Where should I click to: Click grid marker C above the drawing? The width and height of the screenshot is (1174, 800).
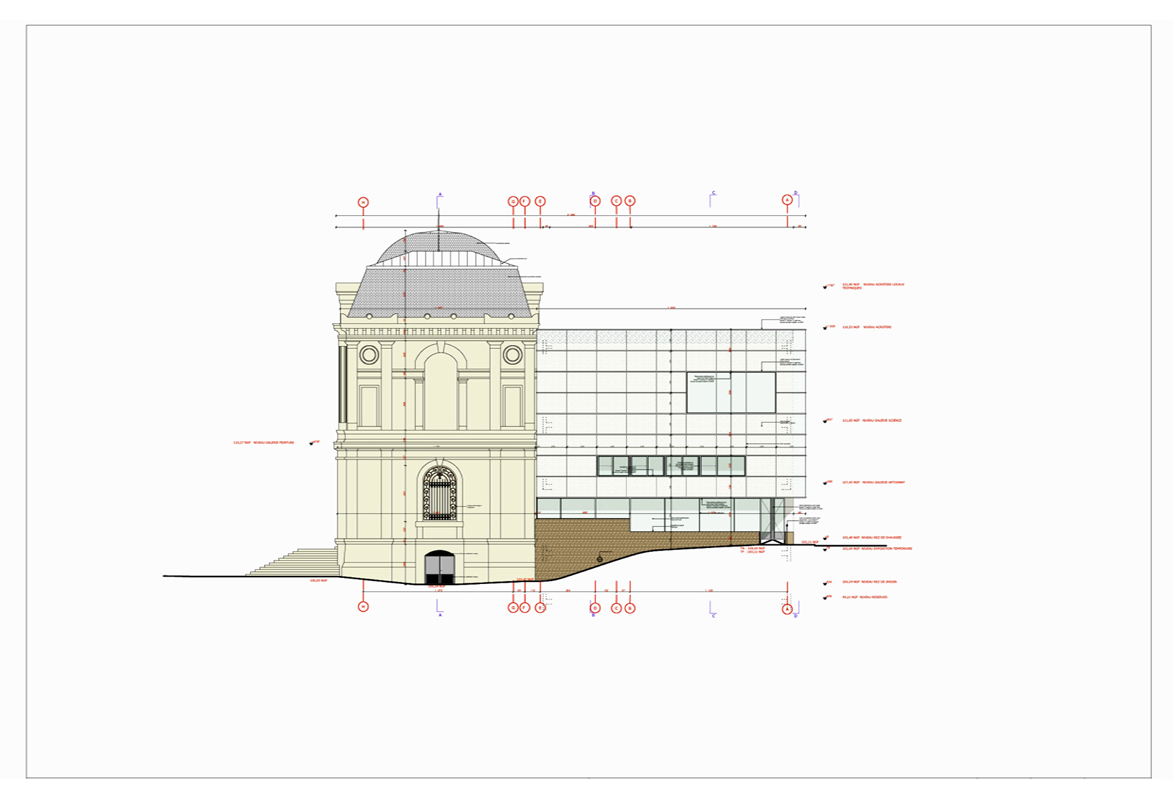pyautogui.click(x=616, y=201)
